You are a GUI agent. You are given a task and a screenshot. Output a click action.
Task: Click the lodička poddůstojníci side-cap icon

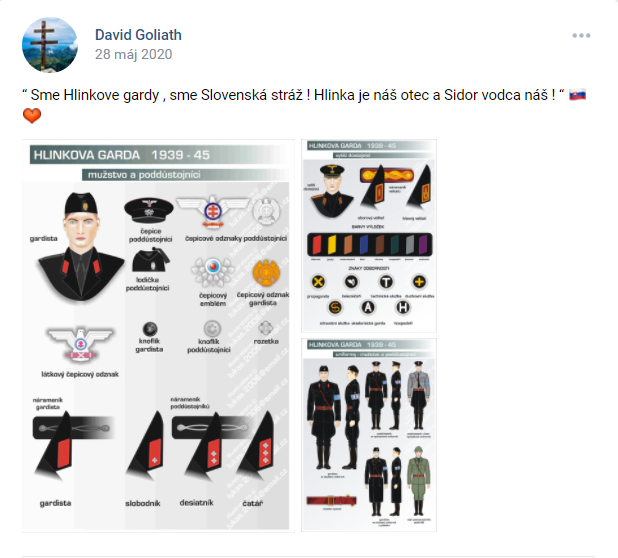151,260
